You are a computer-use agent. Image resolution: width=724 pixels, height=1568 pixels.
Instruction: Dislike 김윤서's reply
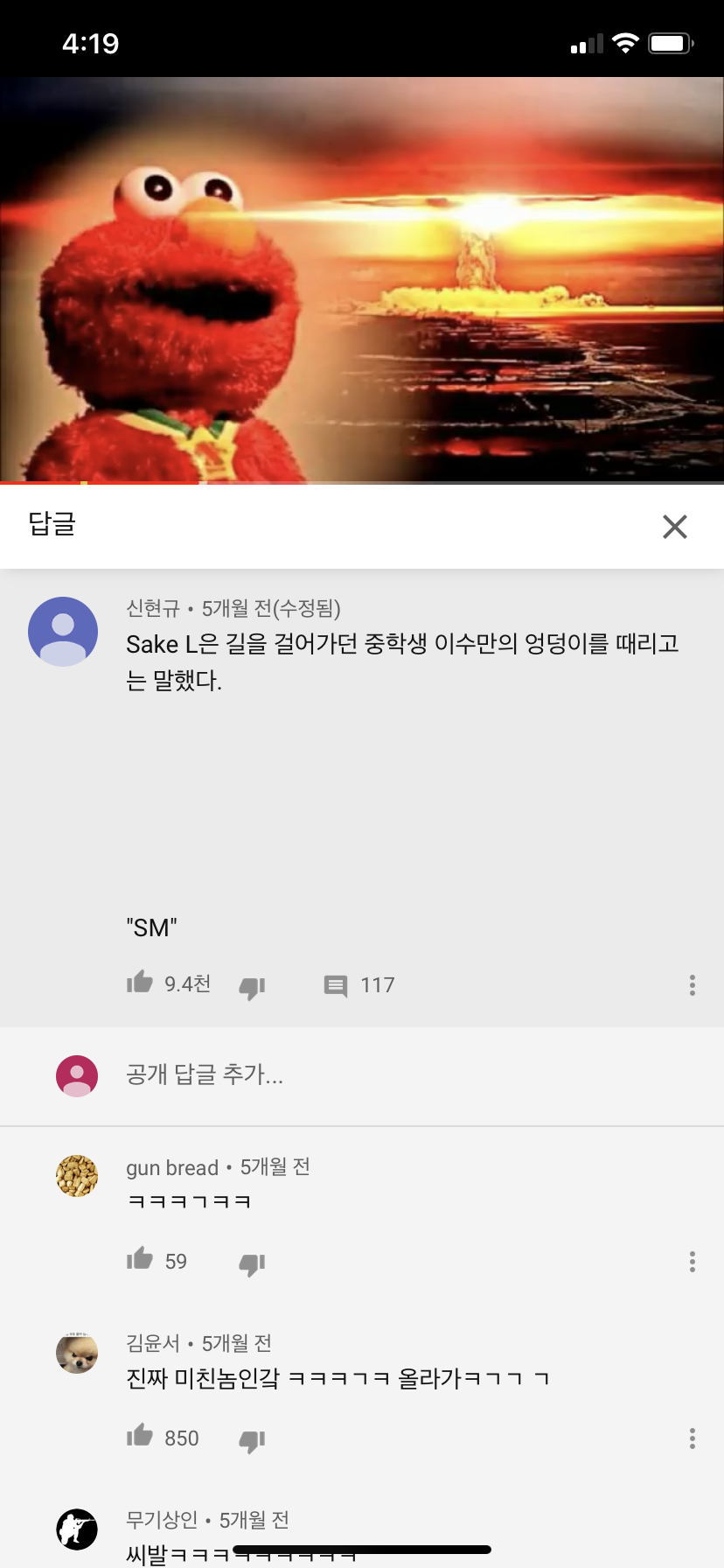point(252,1441)
